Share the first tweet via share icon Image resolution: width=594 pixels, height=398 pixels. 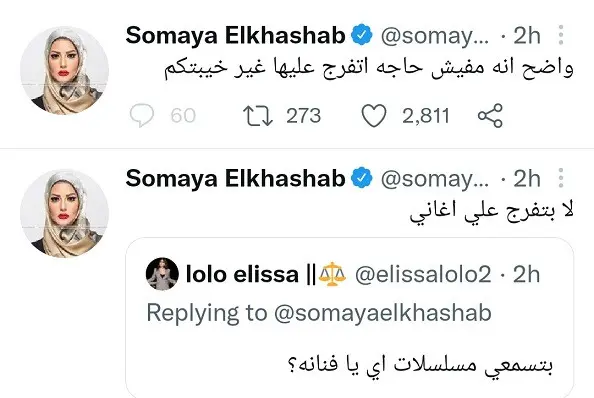tap(490, 115)
